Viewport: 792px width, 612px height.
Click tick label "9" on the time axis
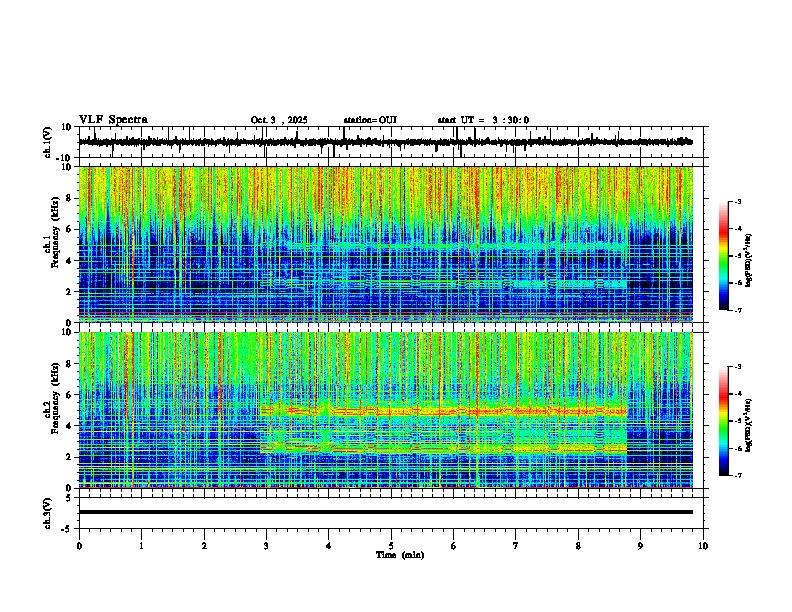tap(640, 546)
